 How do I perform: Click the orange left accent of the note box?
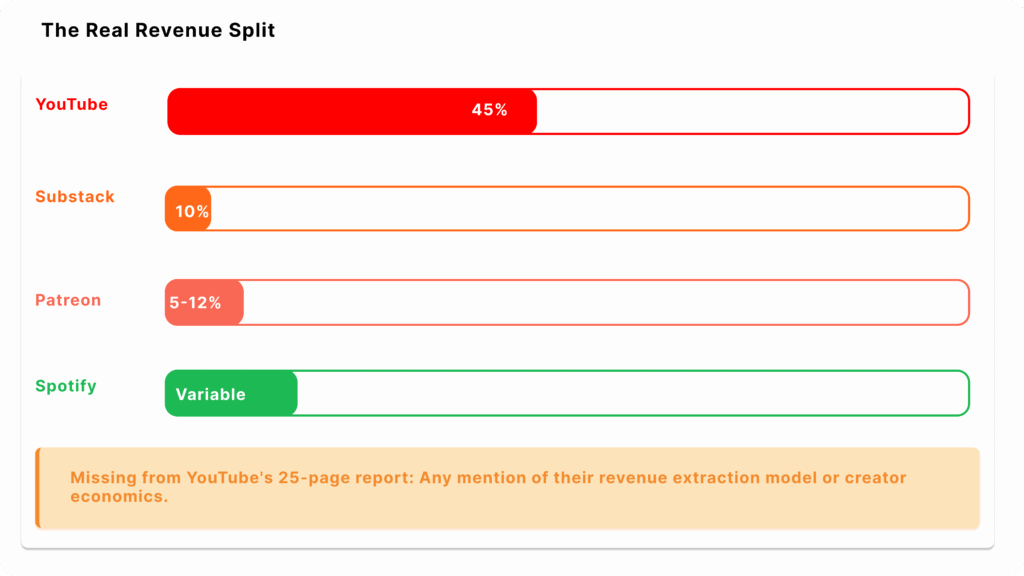pyautogui.click(x=38, y=488)
